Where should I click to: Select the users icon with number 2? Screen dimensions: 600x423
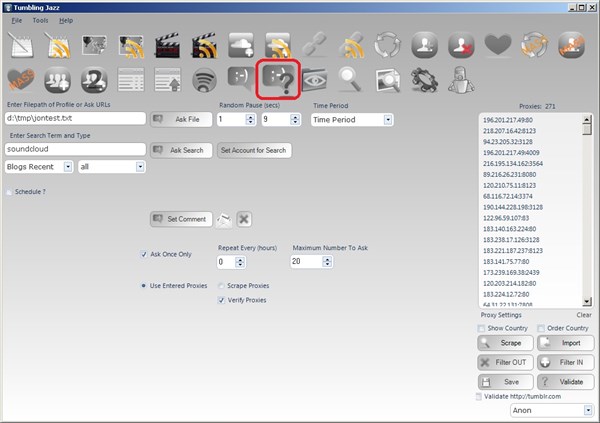click(94, 80)
